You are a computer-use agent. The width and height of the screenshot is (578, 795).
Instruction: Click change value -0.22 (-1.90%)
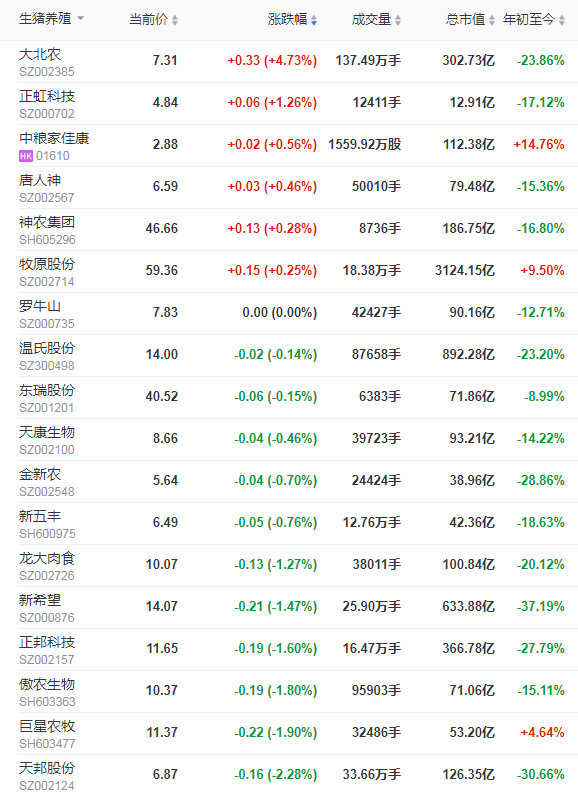tap(276, 733)
